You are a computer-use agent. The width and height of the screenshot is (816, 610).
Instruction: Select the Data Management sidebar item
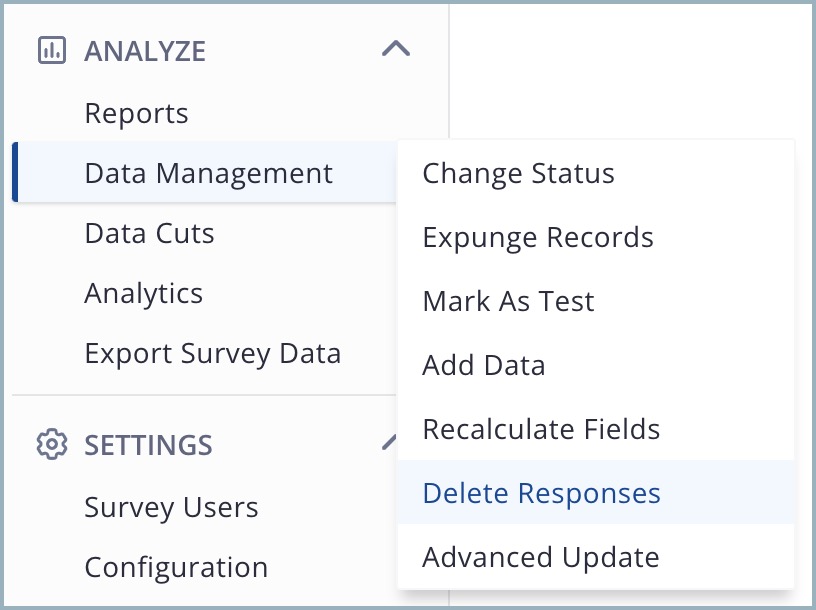[208, 173]
